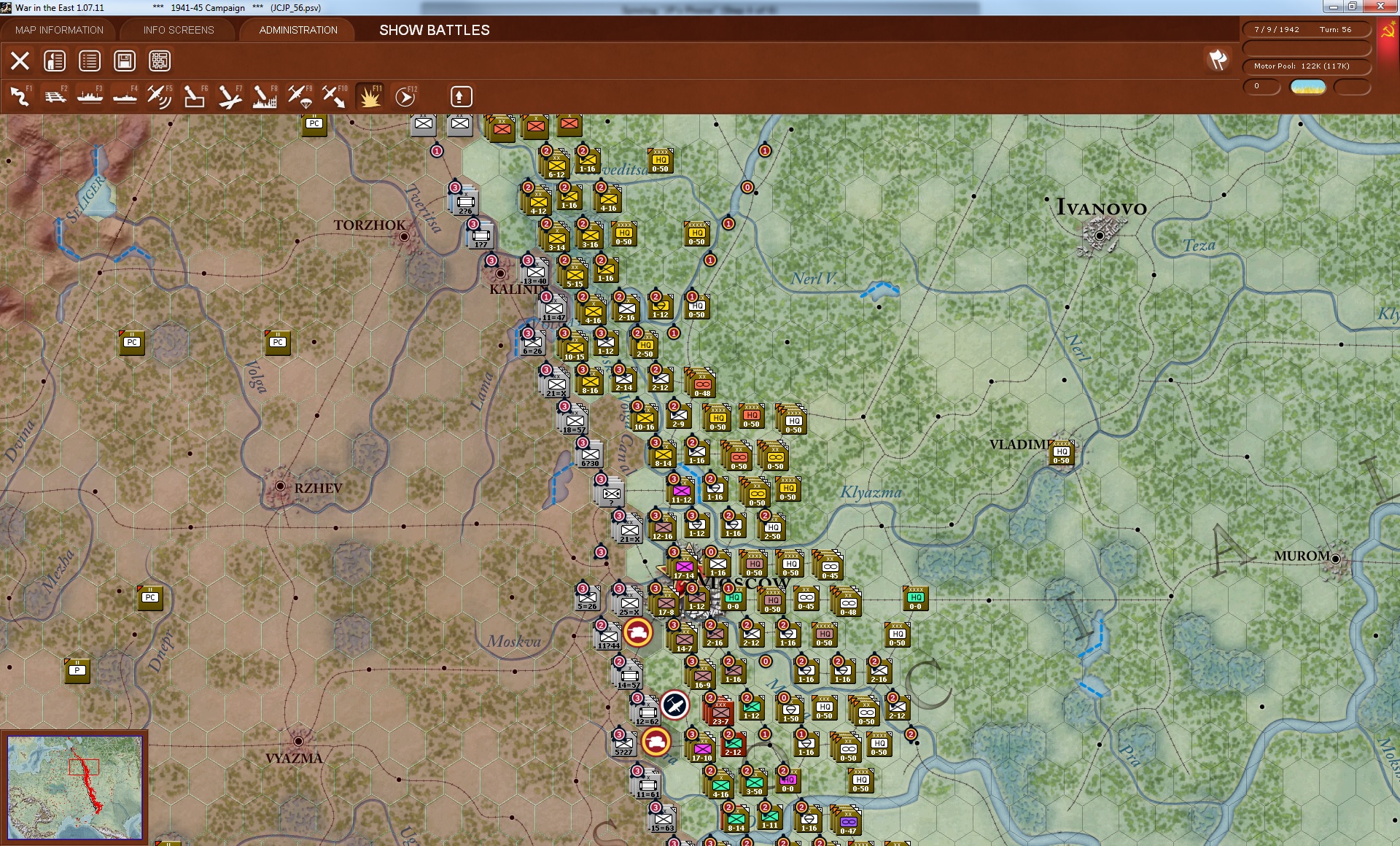Open the commander's report icon

55,61
